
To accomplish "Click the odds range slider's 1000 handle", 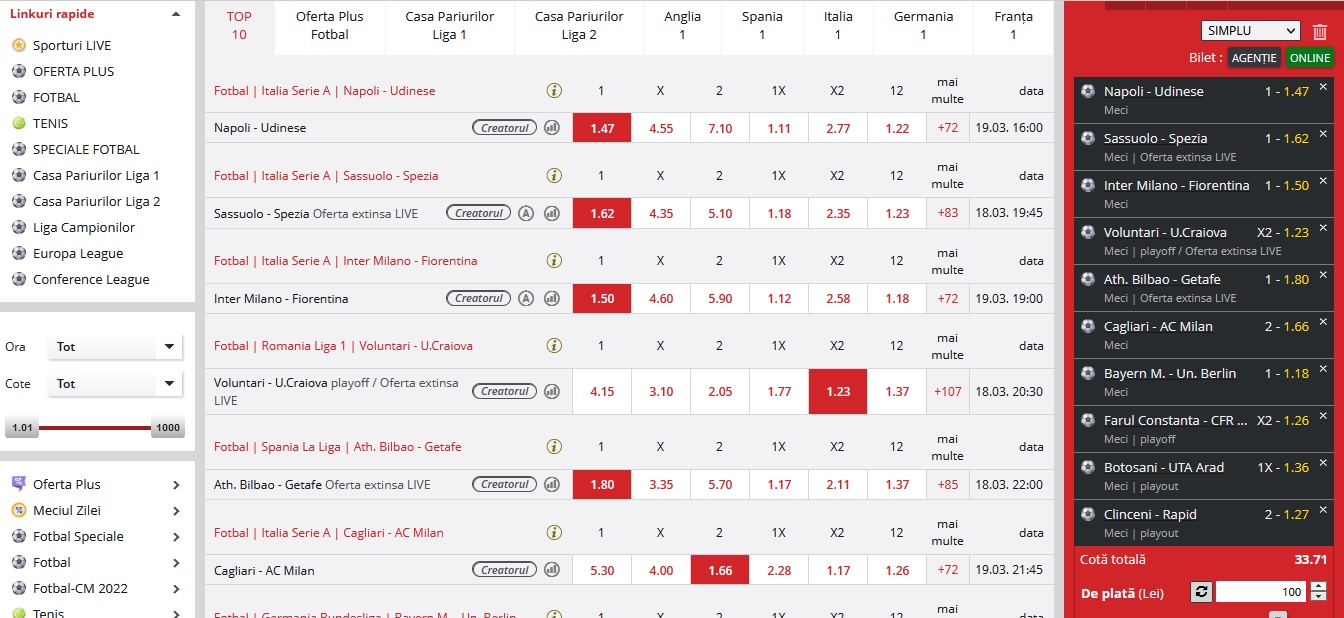I will click(168, 428).
